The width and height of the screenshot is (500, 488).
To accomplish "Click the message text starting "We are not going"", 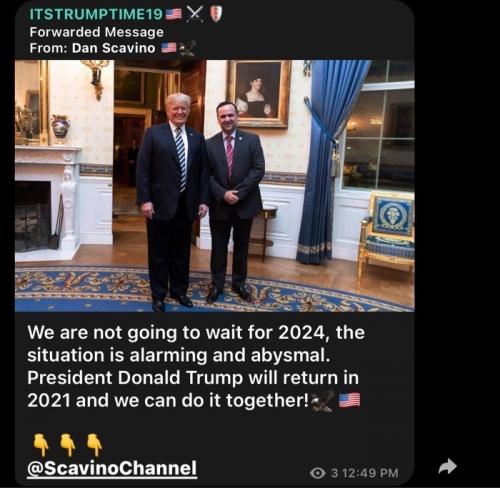I will pyautogui.click(x=196, y=366).
